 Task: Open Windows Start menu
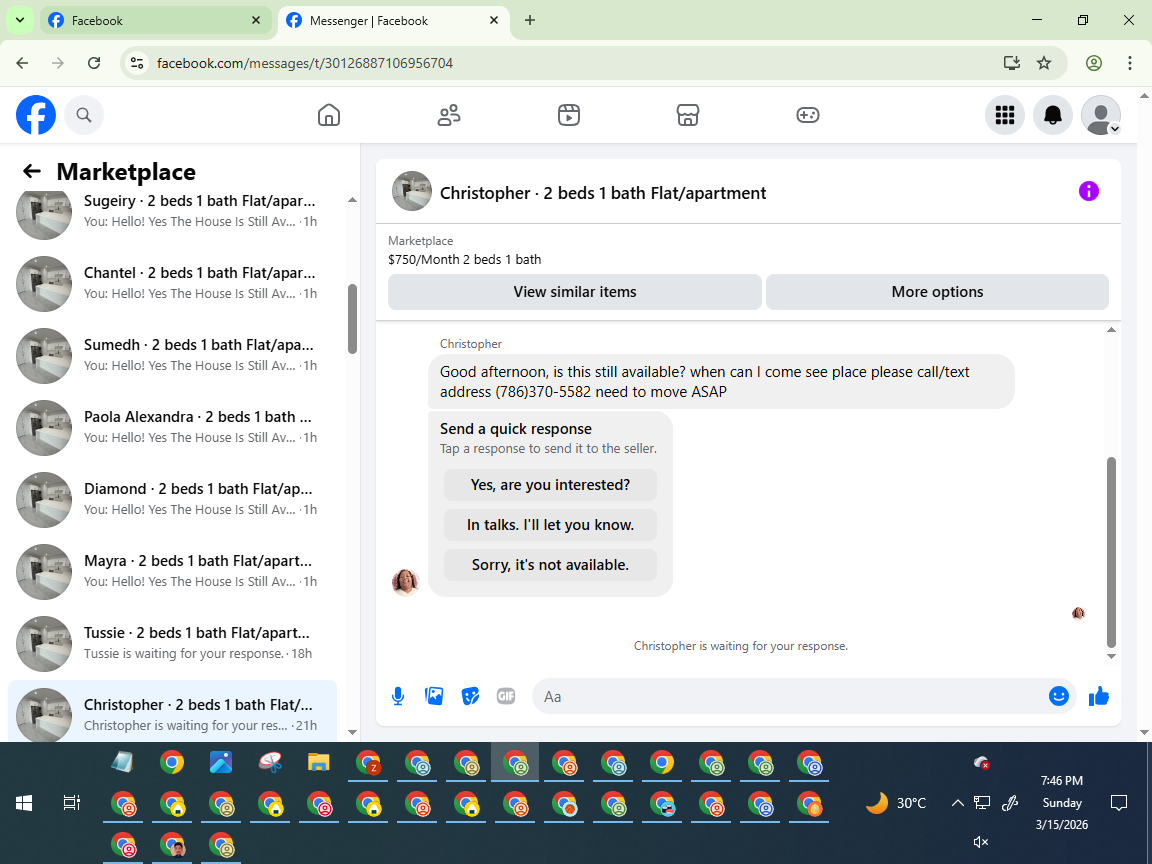[x=24, y=803]
